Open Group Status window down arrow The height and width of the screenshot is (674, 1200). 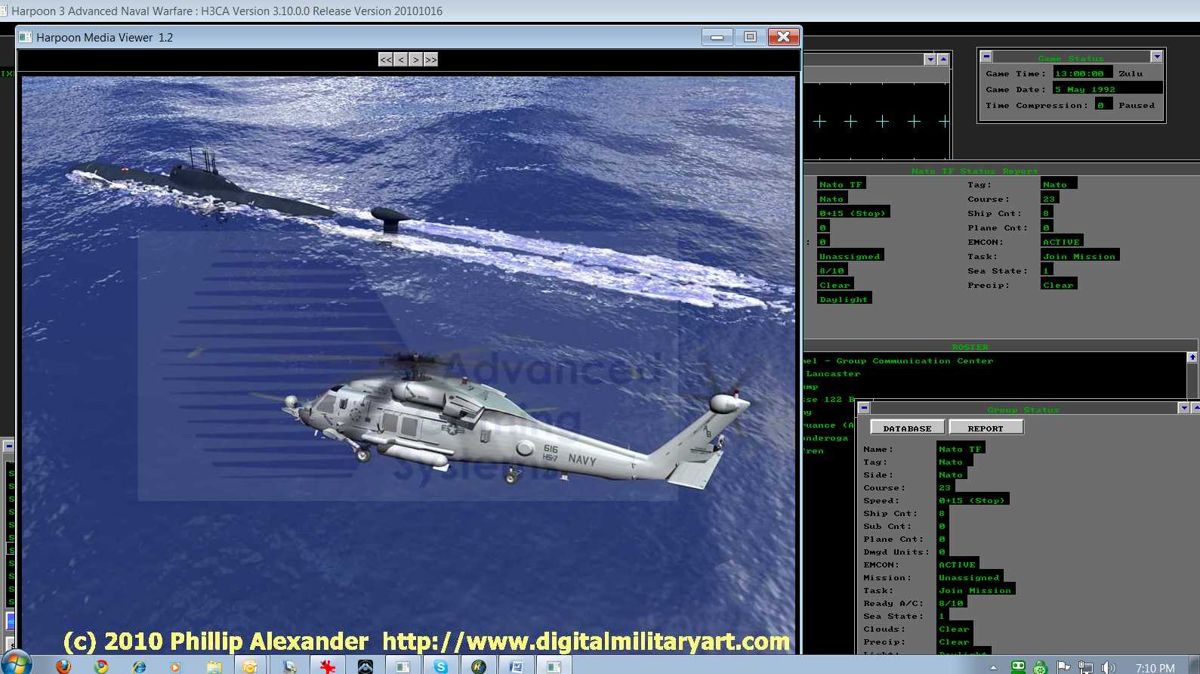pos(1183,408)
